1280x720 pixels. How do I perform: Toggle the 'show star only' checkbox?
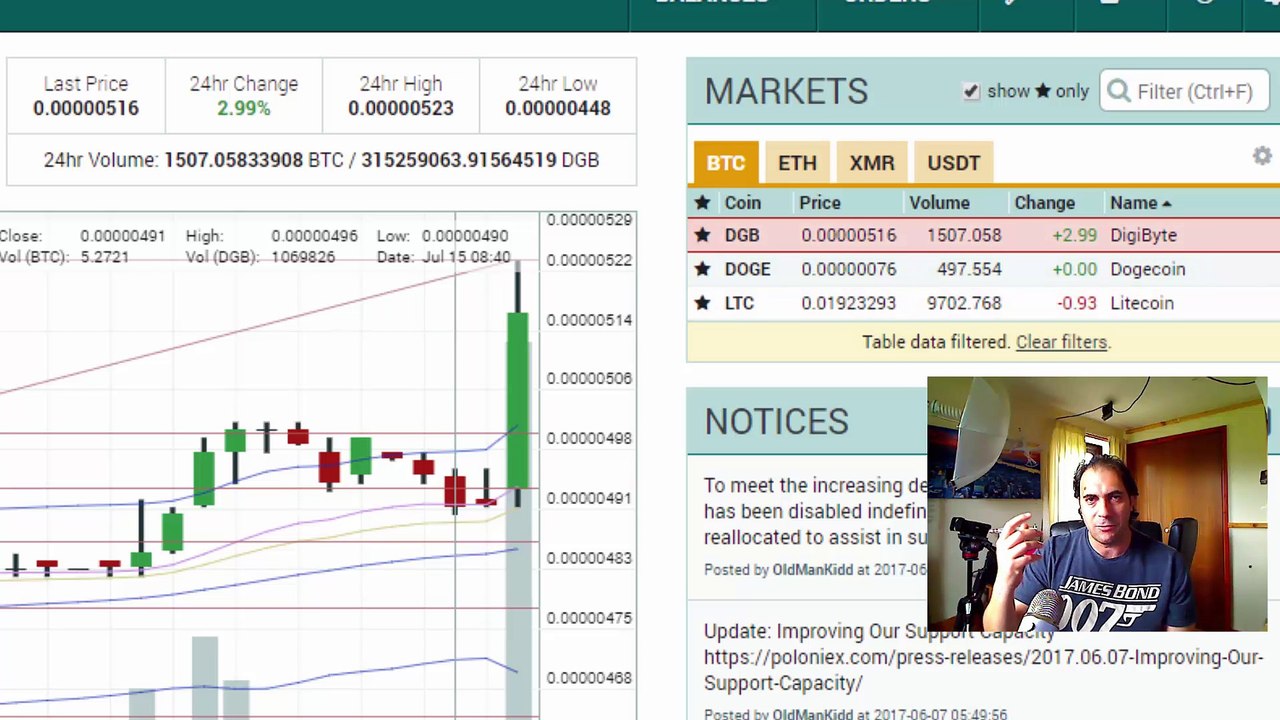[x=971, y=91]
